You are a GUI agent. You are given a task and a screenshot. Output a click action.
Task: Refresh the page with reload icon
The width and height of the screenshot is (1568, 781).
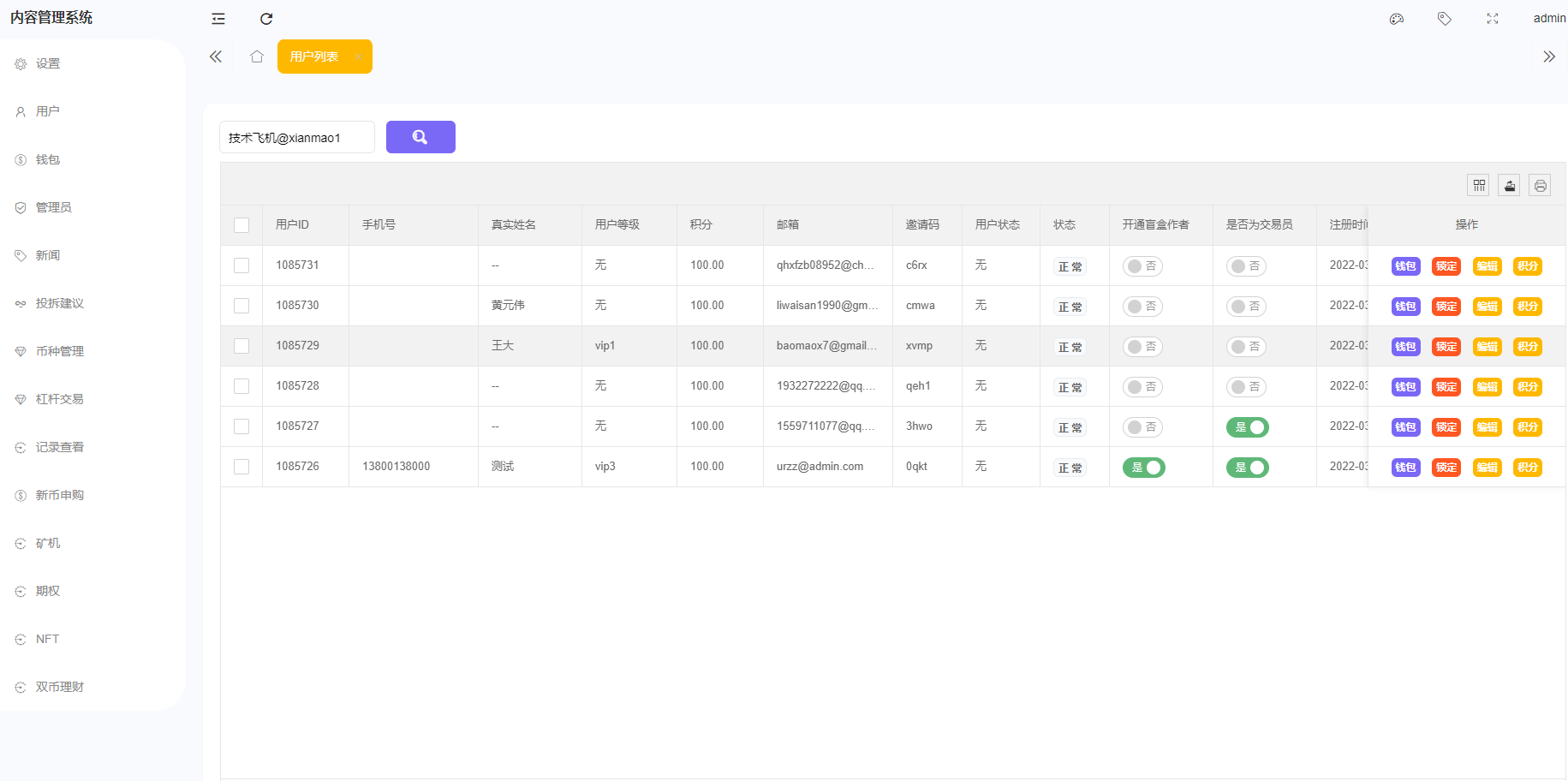click(266, 19)
